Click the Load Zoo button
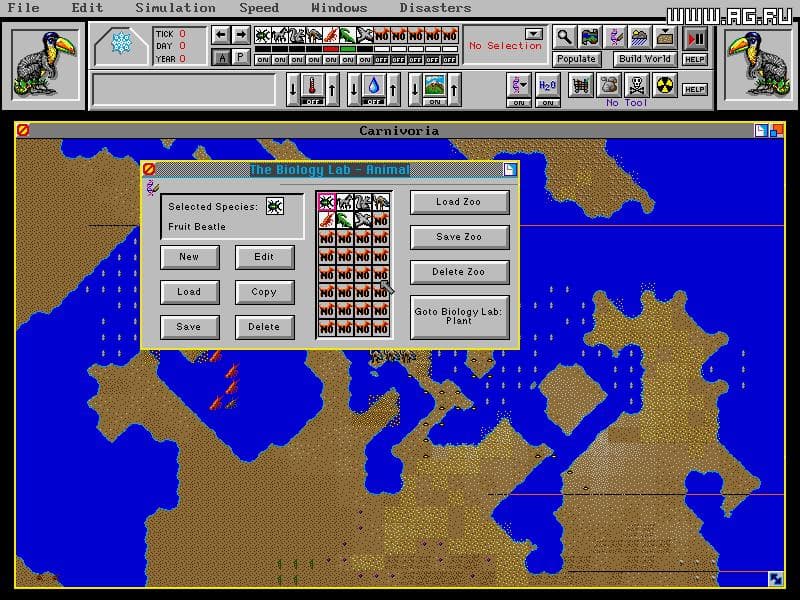 click(459, 202)
